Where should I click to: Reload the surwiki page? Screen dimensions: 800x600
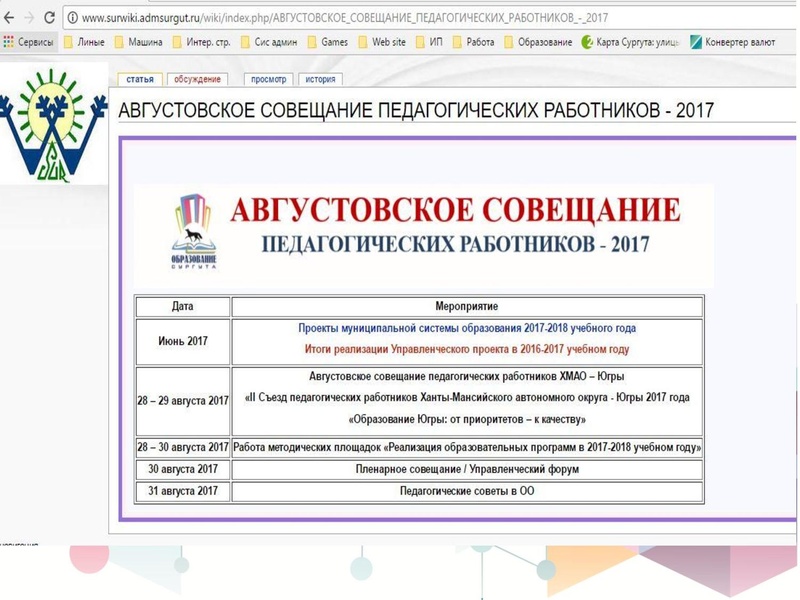(48, 17)
